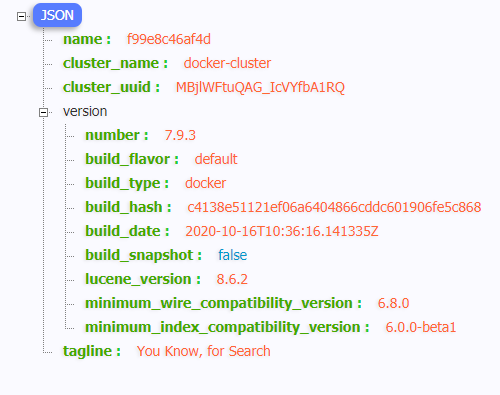
Task: Click the tagline value You Know, for Search
Action: [204, 351]
